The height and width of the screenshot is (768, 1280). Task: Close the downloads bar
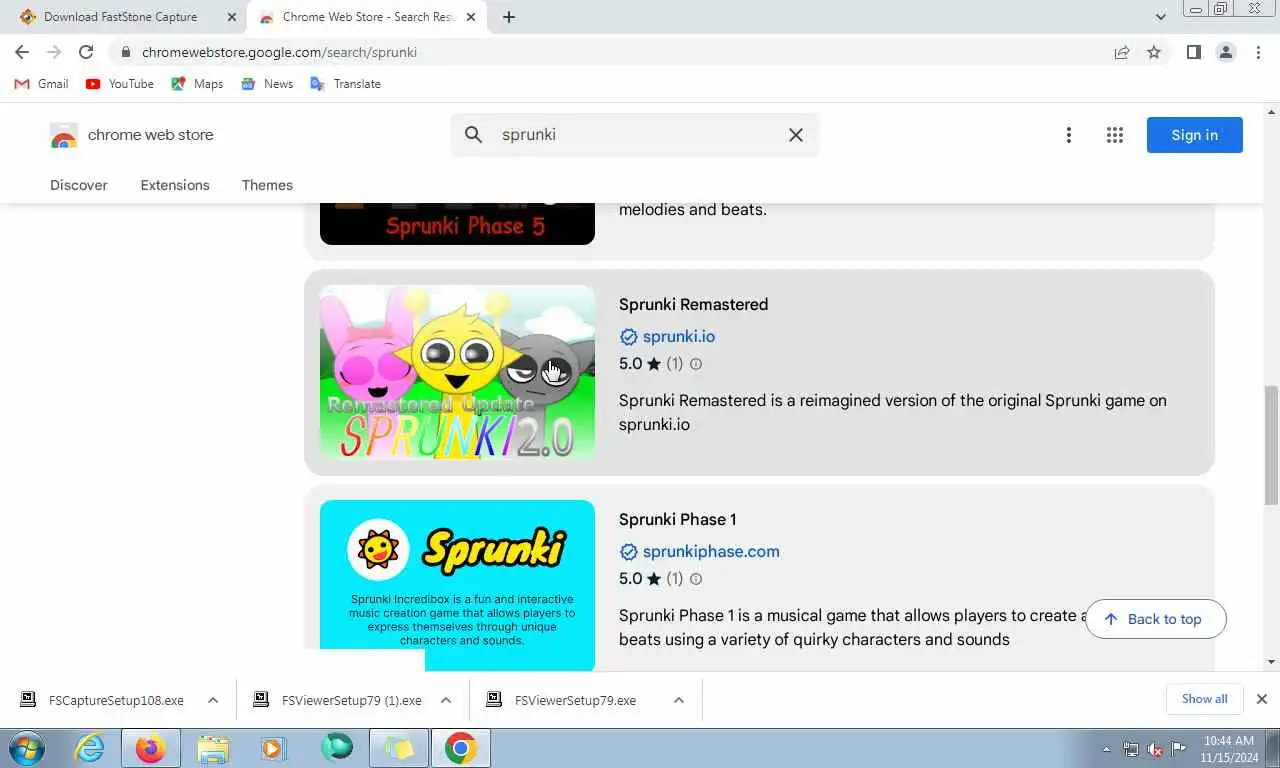(x=1262, y=699)
